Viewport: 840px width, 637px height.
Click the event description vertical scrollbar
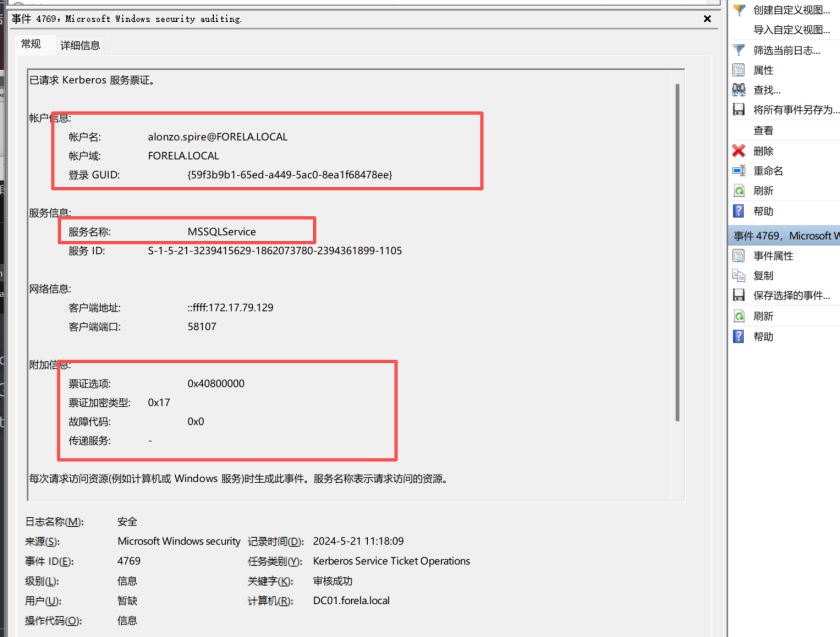(x=678, y=252)
